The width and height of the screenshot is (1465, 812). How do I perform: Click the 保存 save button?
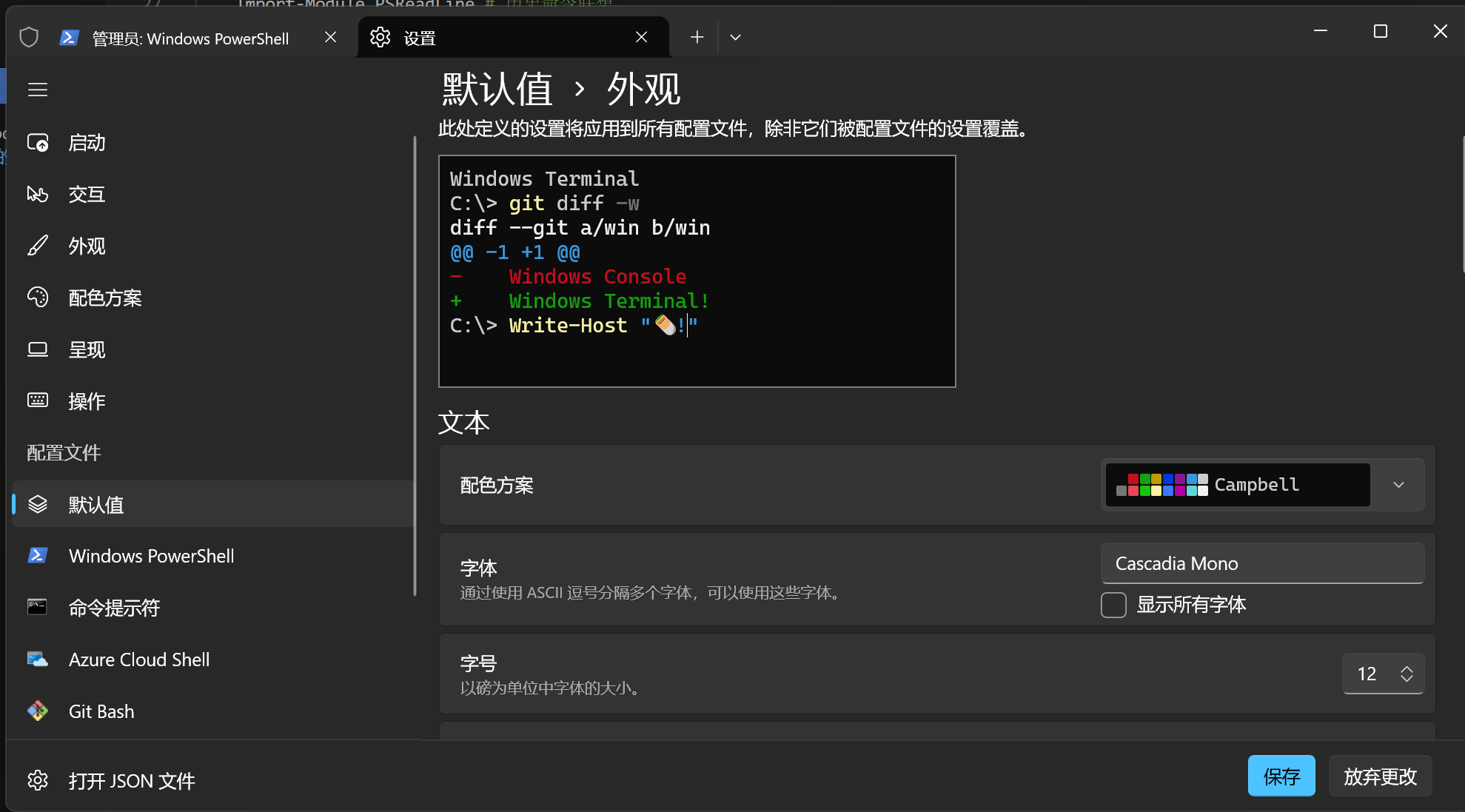(x=1281, y=776)
